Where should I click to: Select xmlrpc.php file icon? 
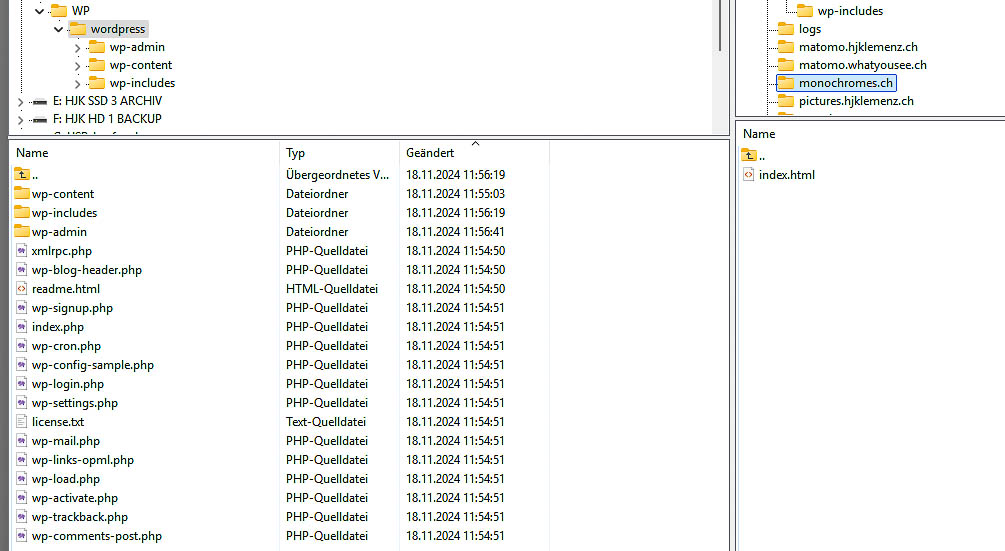(x=22, y=251)
